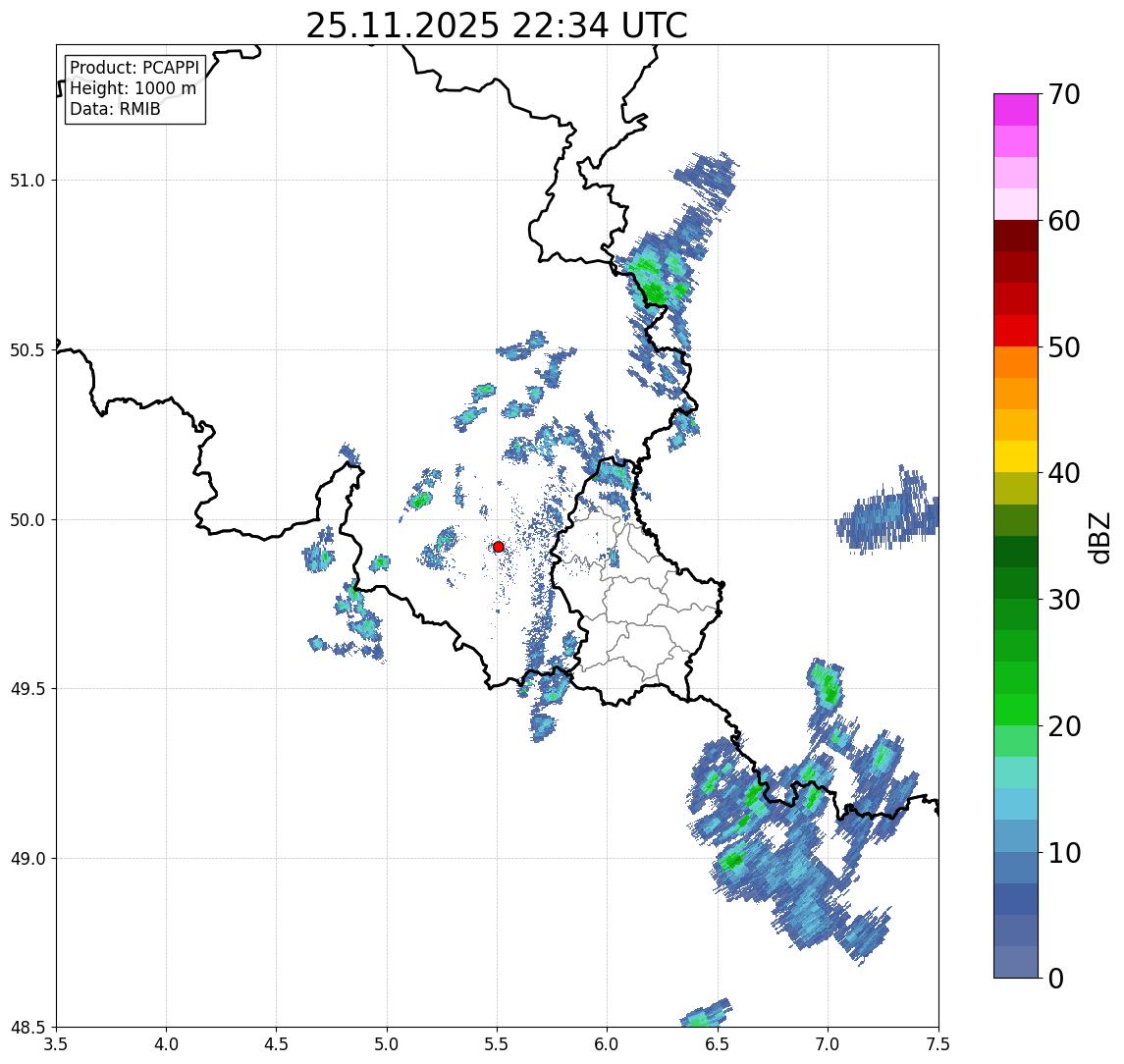Click the 0 tick label on the colorbar
Screen dimensions: 1124x1064
pos(1056,978)
